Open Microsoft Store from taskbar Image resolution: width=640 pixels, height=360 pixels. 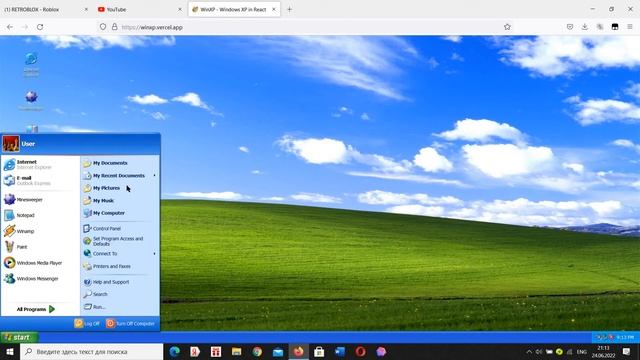tap(319, 351)
